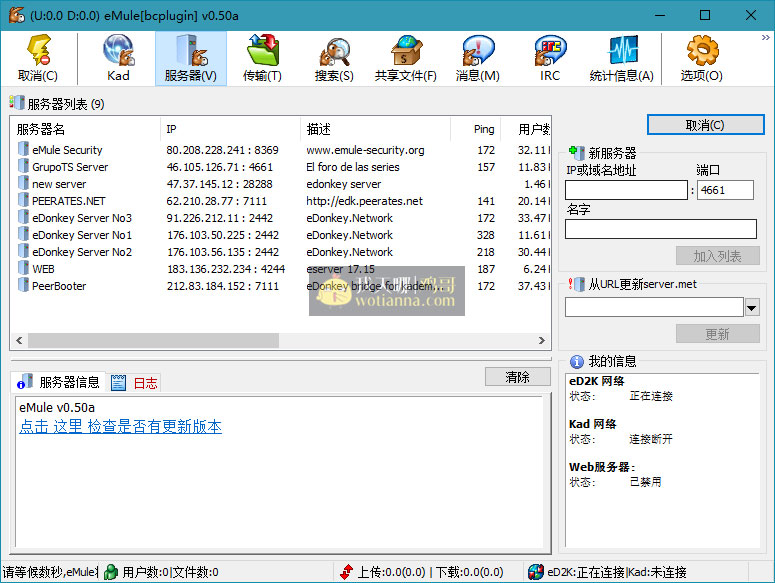Select the eMule Security server row

coord(67,150)
